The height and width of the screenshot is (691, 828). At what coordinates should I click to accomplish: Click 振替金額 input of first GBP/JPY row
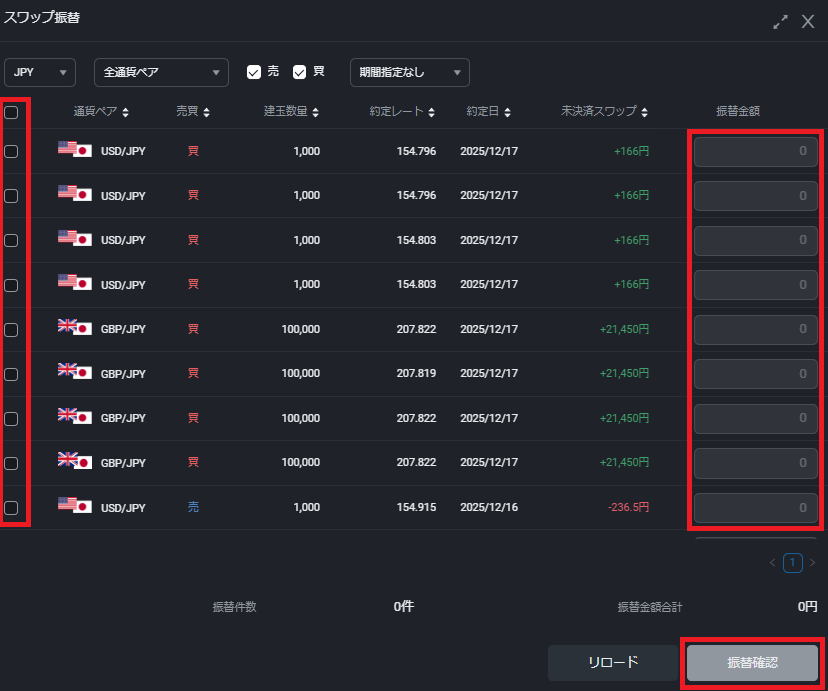click(756, 329)
